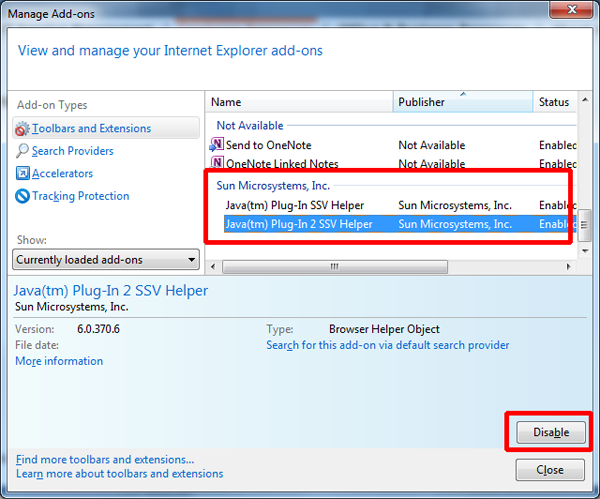
Task: Click the Toolbars and Extensions gear icon
Action: click(22, 129)
